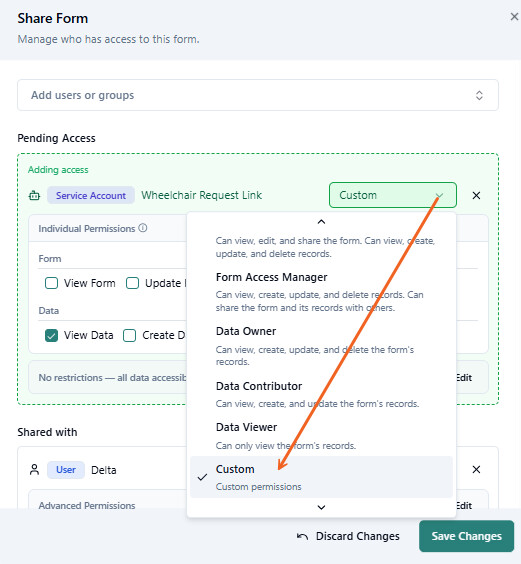This screenshot has width=521, height=564.
Task: Click the Pending Access heading
Action: click(x=56, y=138)
